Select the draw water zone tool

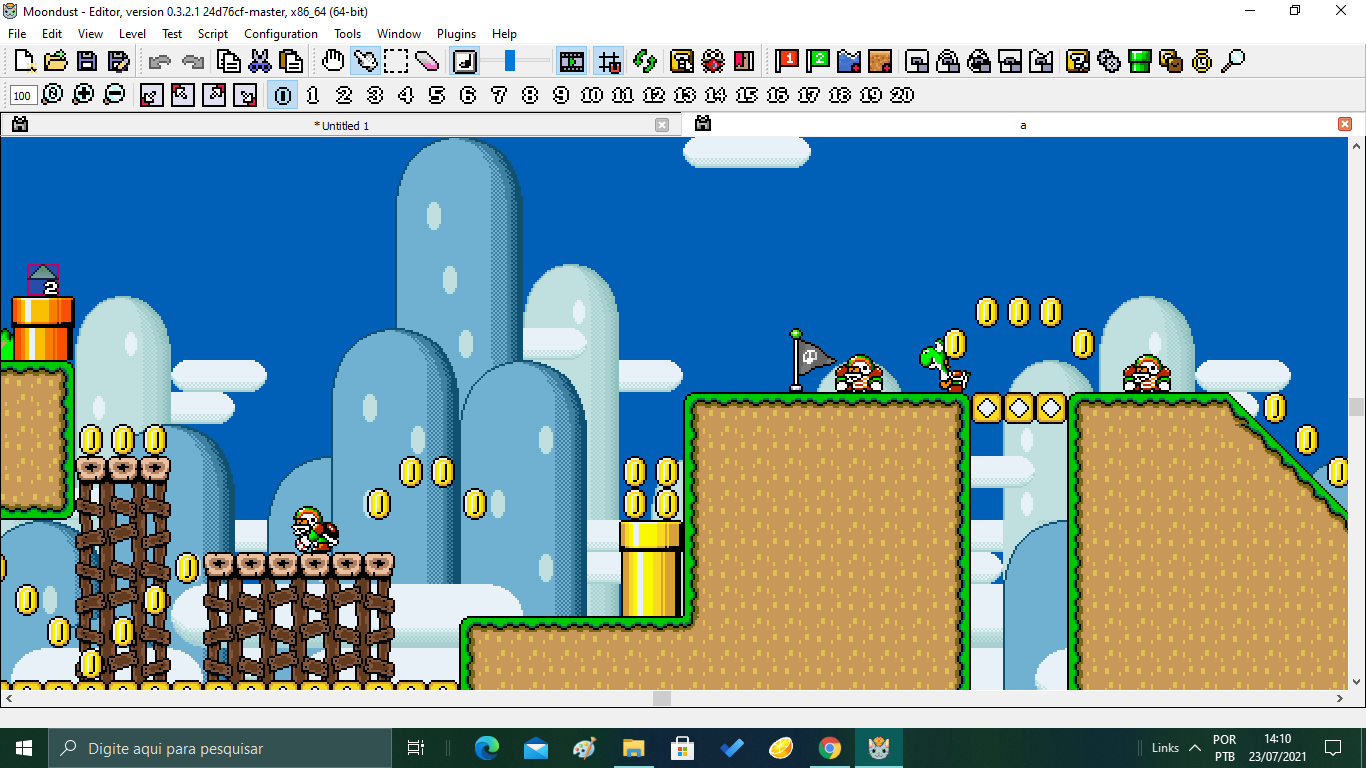(849, 62)
